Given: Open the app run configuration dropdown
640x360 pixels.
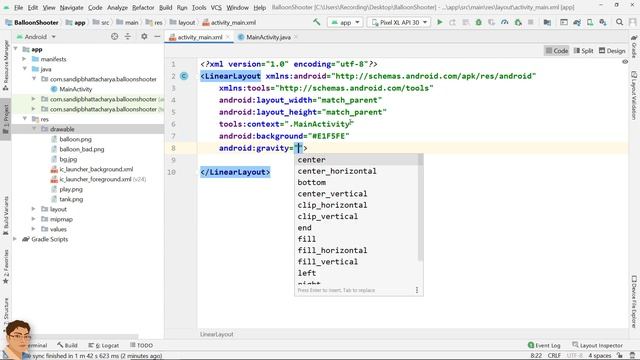Looking at the screenshot, I should coord(345,22).
